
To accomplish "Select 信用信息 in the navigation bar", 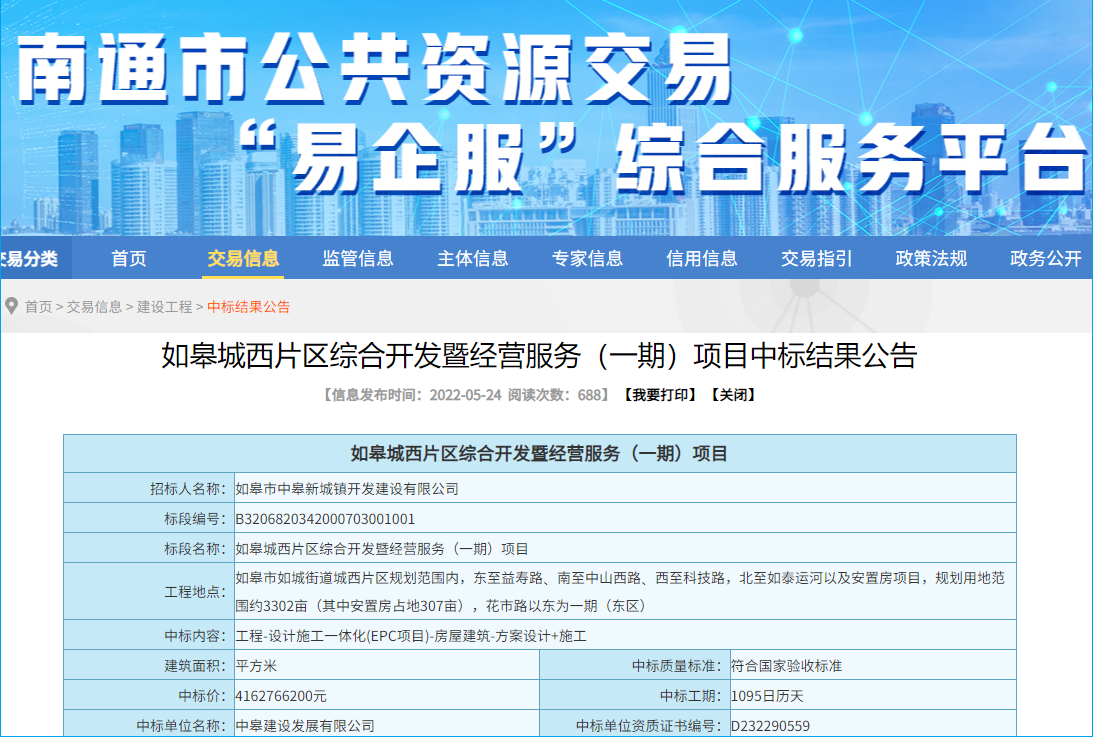I will tap(702, 259).
